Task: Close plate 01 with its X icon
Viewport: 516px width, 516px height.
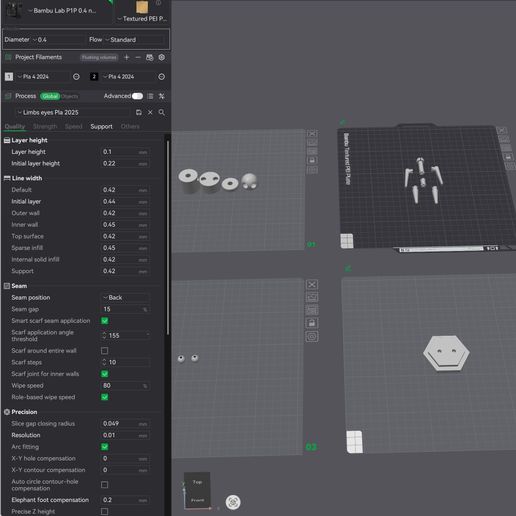Action: 312,133
